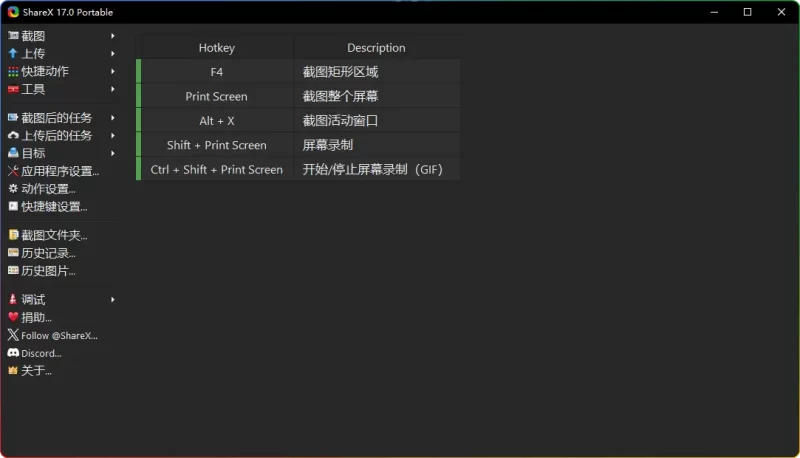Select the F4 hotkey cell
Viewport: 800px width, 458px height.
coord(216,72)
